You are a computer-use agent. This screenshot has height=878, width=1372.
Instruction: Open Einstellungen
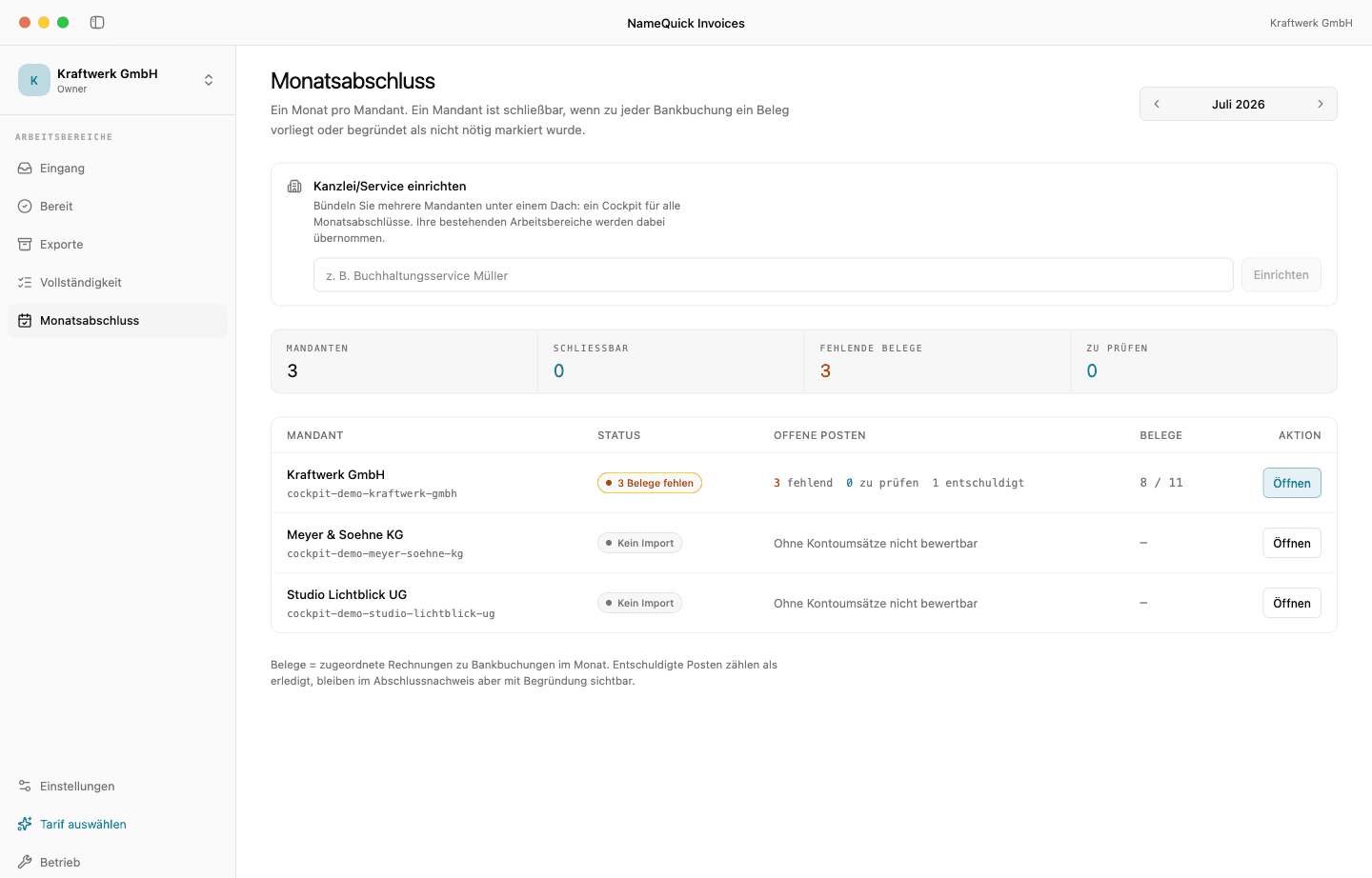click(117, 787)
